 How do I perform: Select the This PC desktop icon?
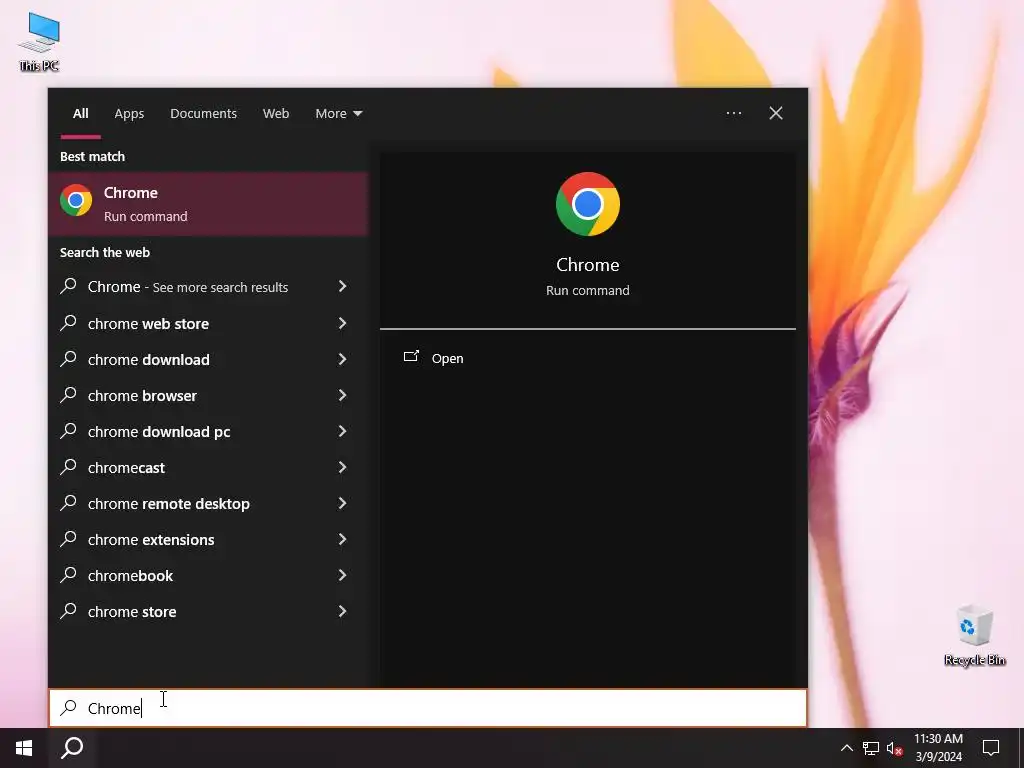(x=39, y=42)
